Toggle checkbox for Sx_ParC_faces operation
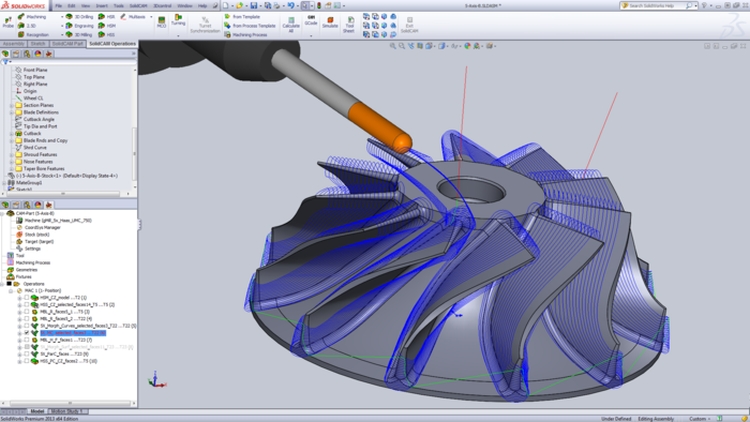Screen dimensions: 750x422 (x=27, y=354)
